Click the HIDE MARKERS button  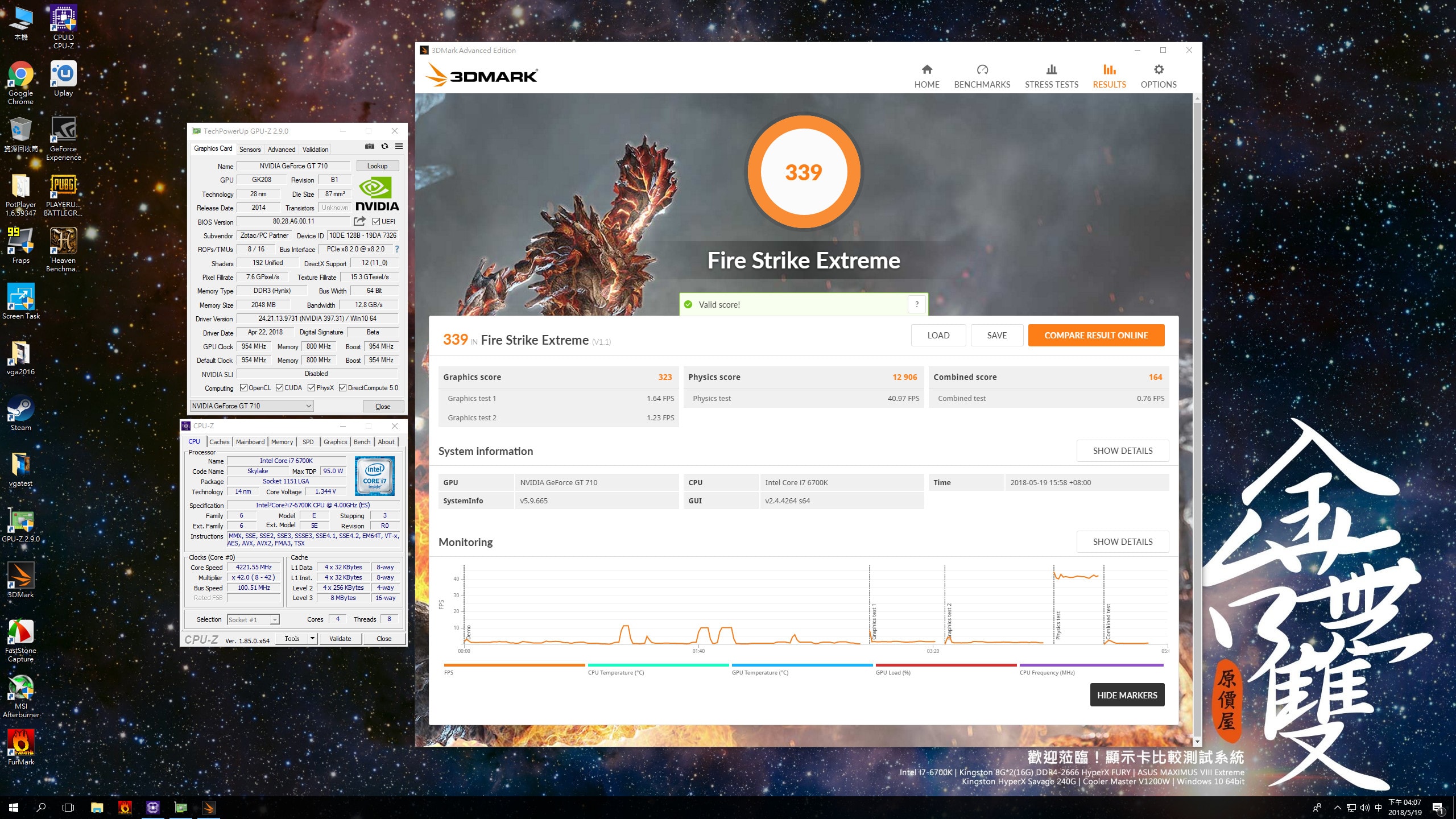tap(1127, 695)
